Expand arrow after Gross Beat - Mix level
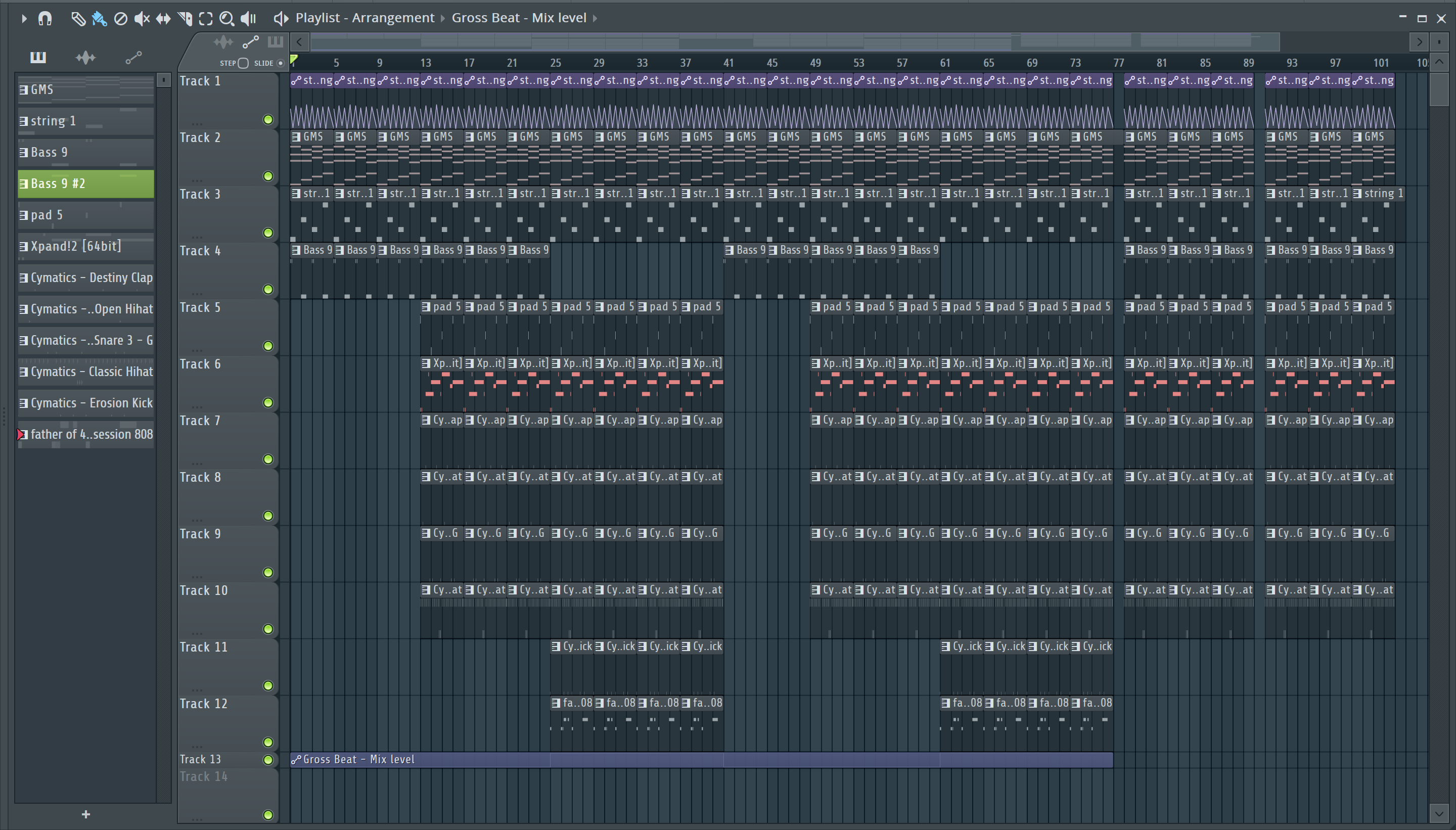Screen dimensions: 1456x830 pos(595,18)
